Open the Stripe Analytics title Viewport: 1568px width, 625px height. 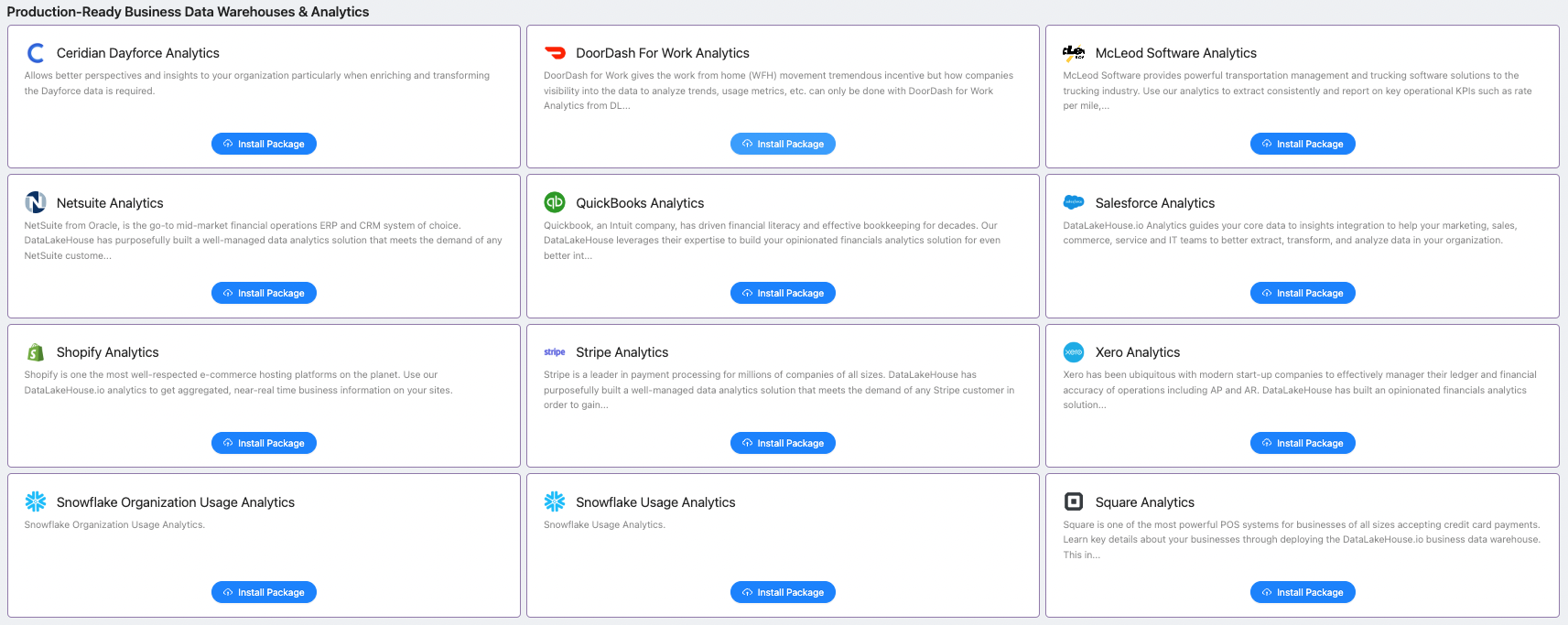coord(622,352)
